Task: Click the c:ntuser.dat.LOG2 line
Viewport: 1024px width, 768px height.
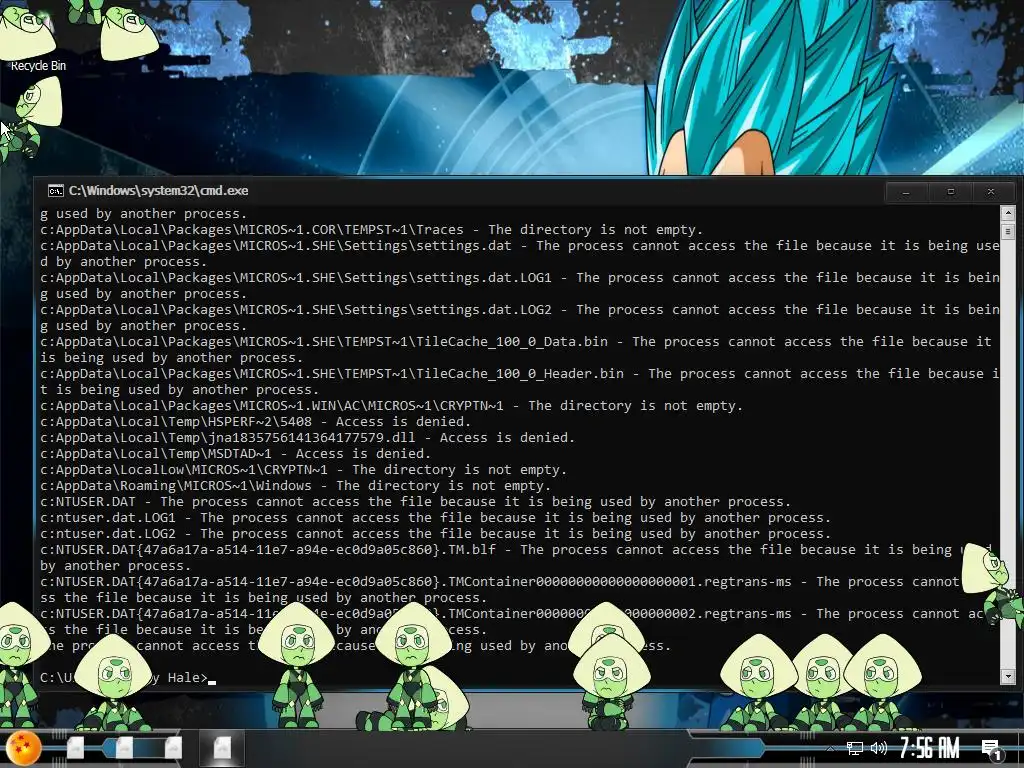Action: tap(435, 534)
